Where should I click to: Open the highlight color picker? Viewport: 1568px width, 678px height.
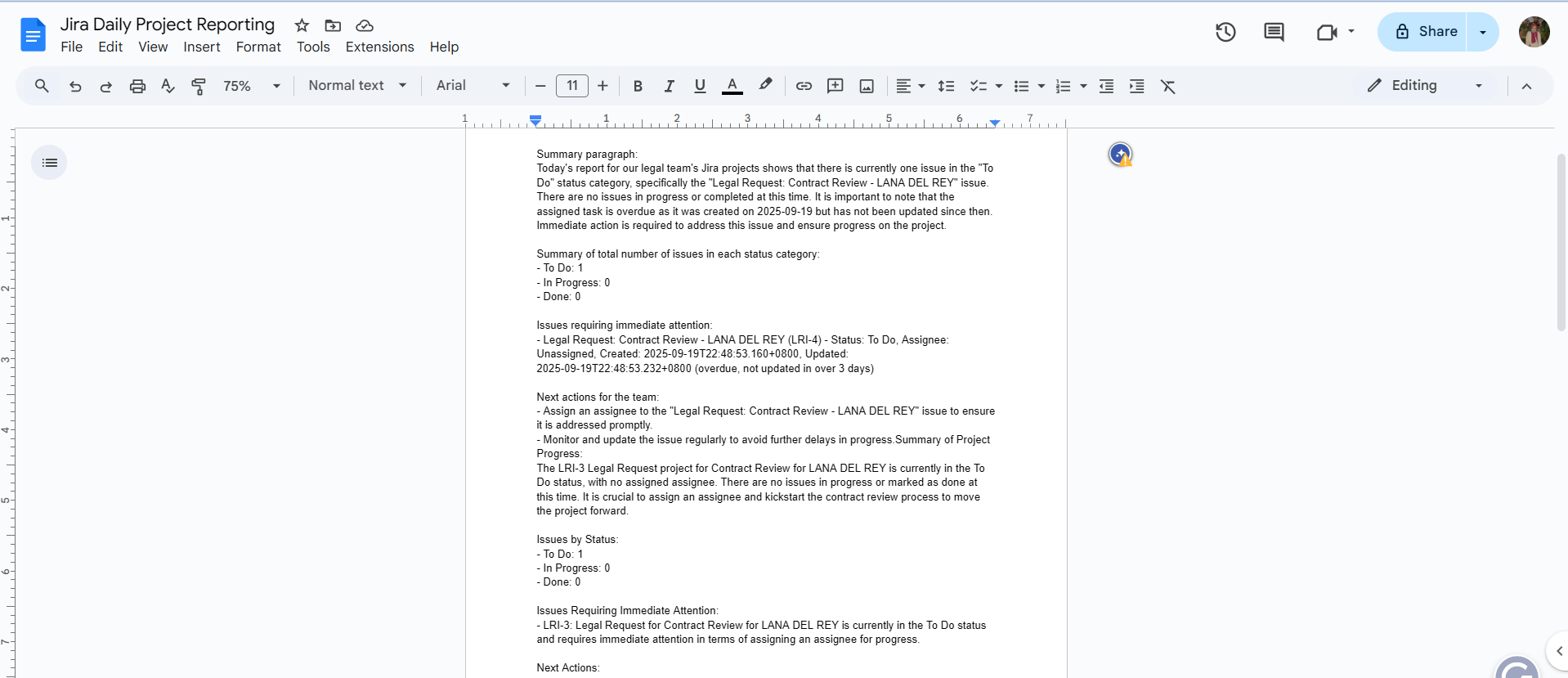tap(765, 85)
